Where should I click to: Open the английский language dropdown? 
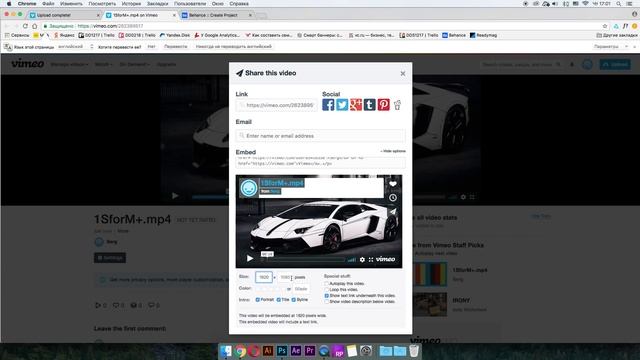point(76,47)
